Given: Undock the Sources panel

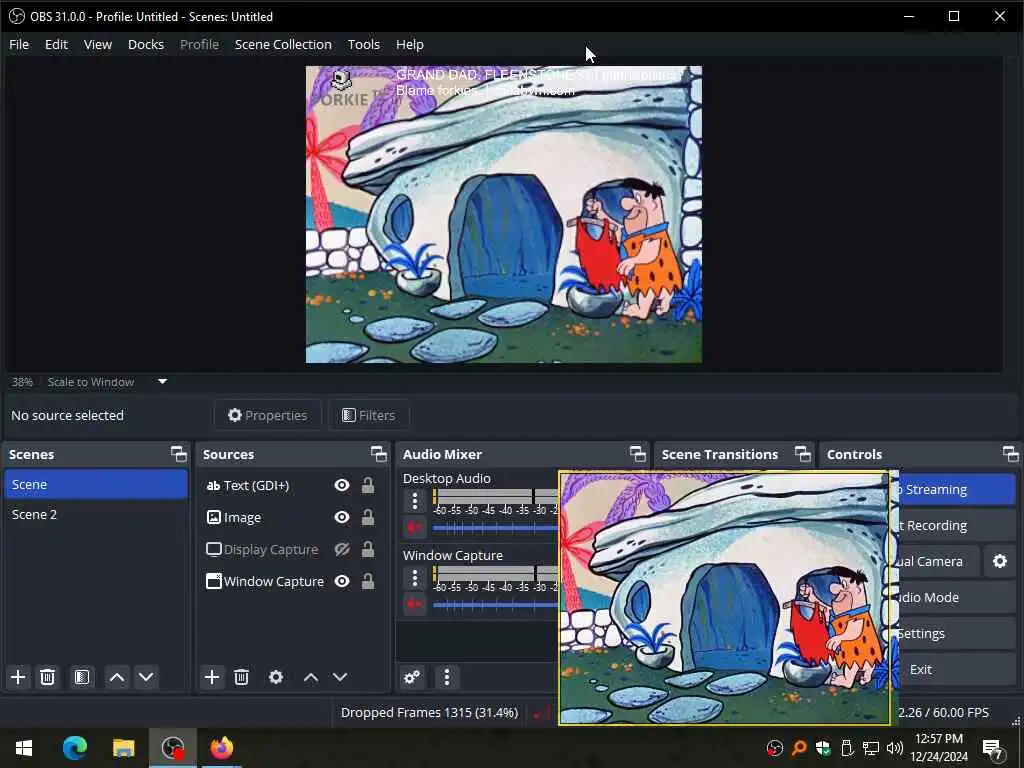Looking at the screenshot, I should [x=379, y=454].
